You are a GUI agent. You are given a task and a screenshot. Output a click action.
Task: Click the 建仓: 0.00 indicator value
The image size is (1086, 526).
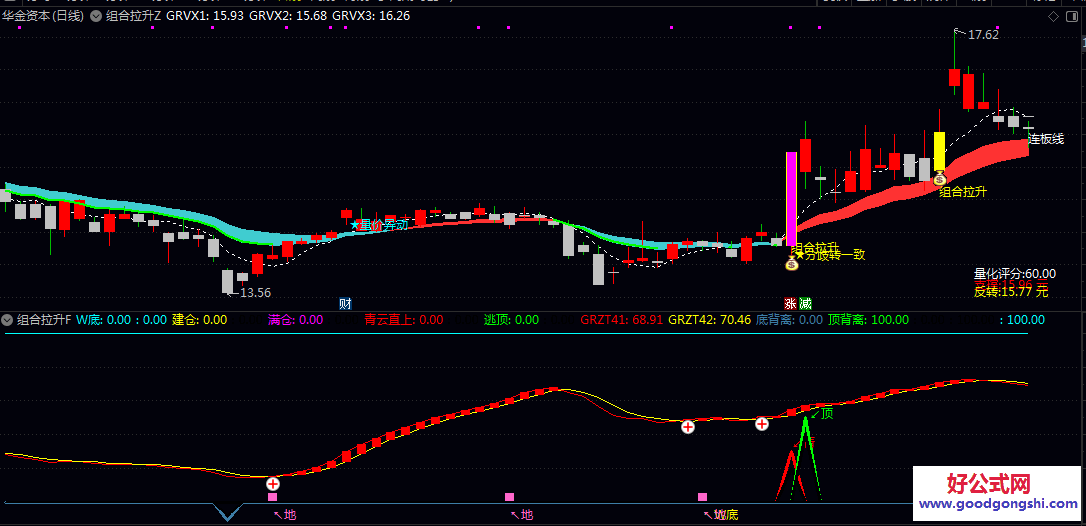(x=199, y=319)
